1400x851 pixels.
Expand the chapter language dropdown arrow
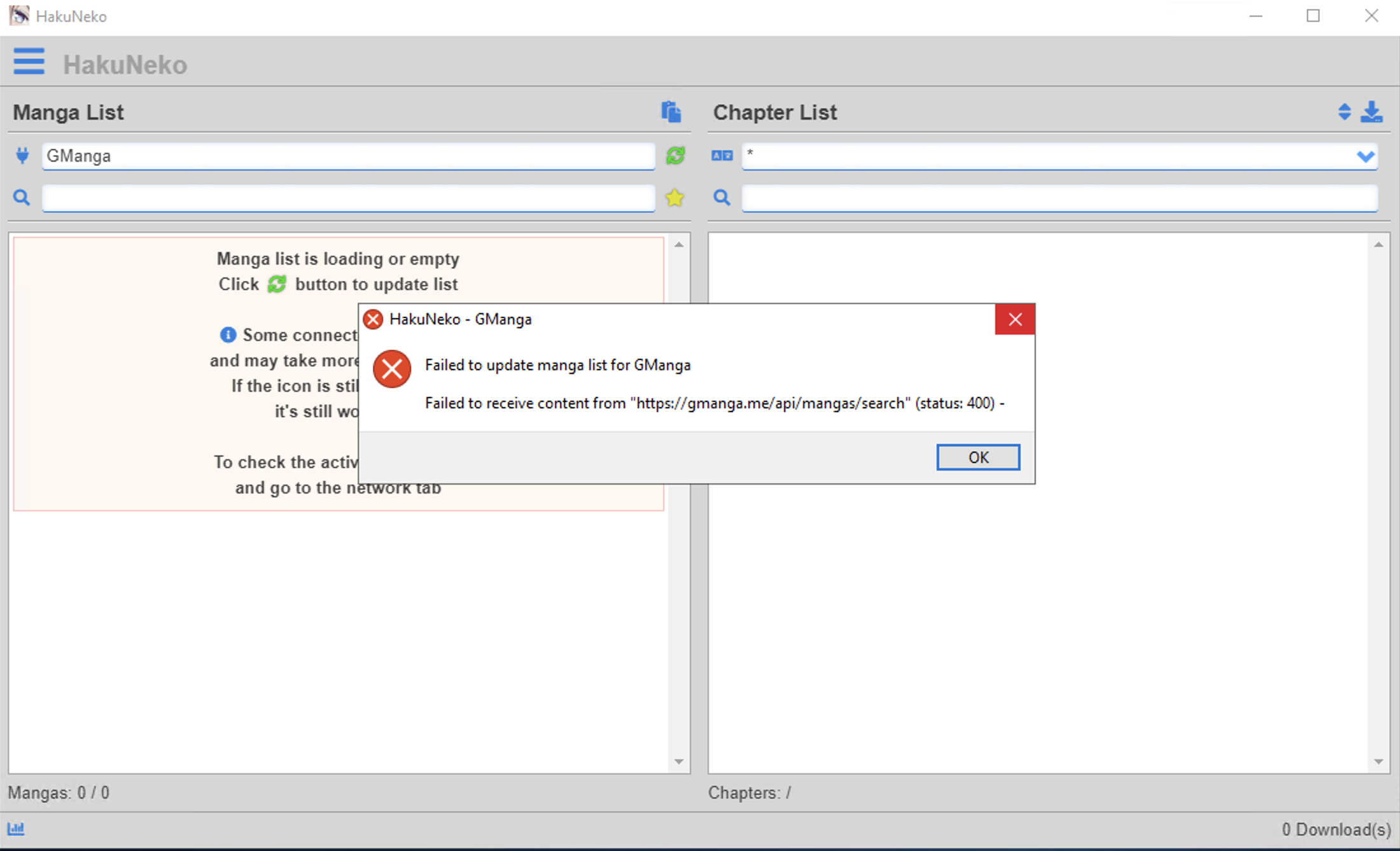1366,156
